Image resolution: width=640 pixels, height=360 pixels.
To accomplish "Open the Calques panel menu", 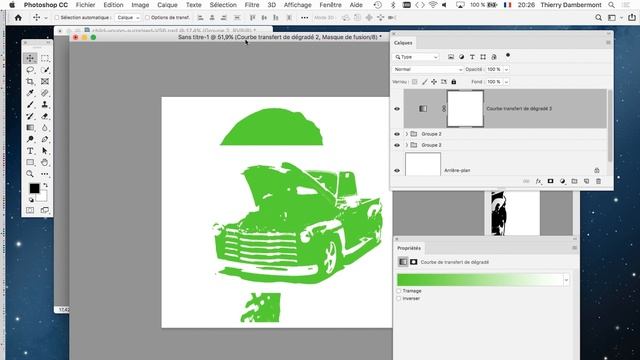I will point(608,42).
